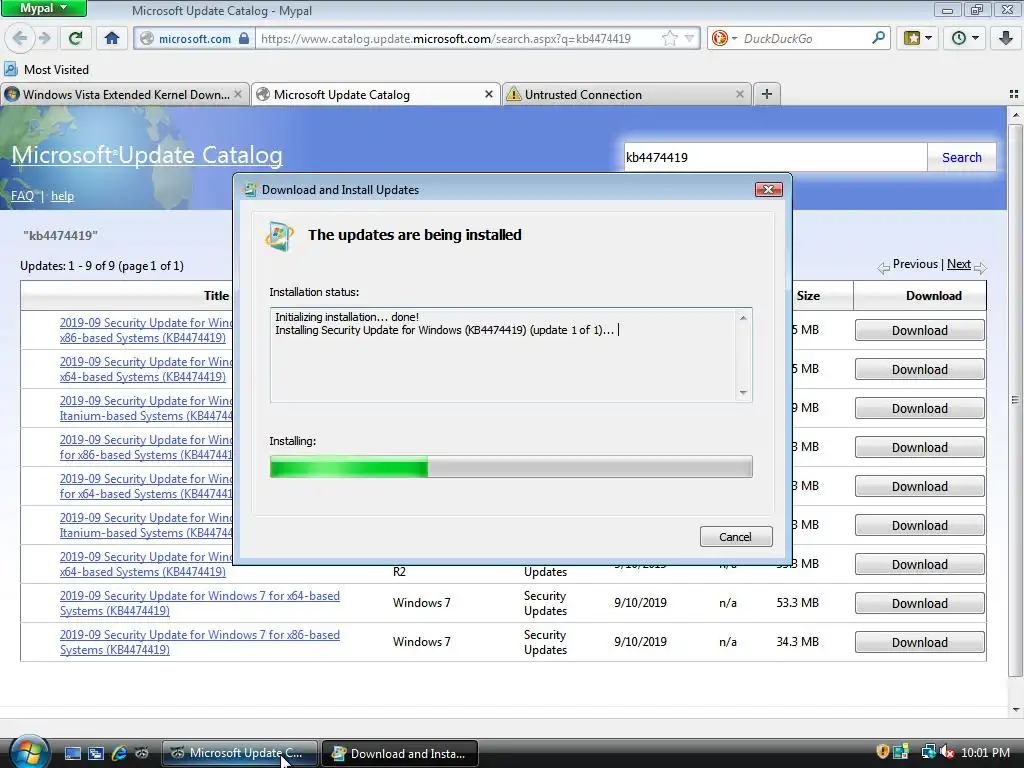
Task: Switch to Microsoft Update Catalog tab
Action: click(x=376, y=95)
